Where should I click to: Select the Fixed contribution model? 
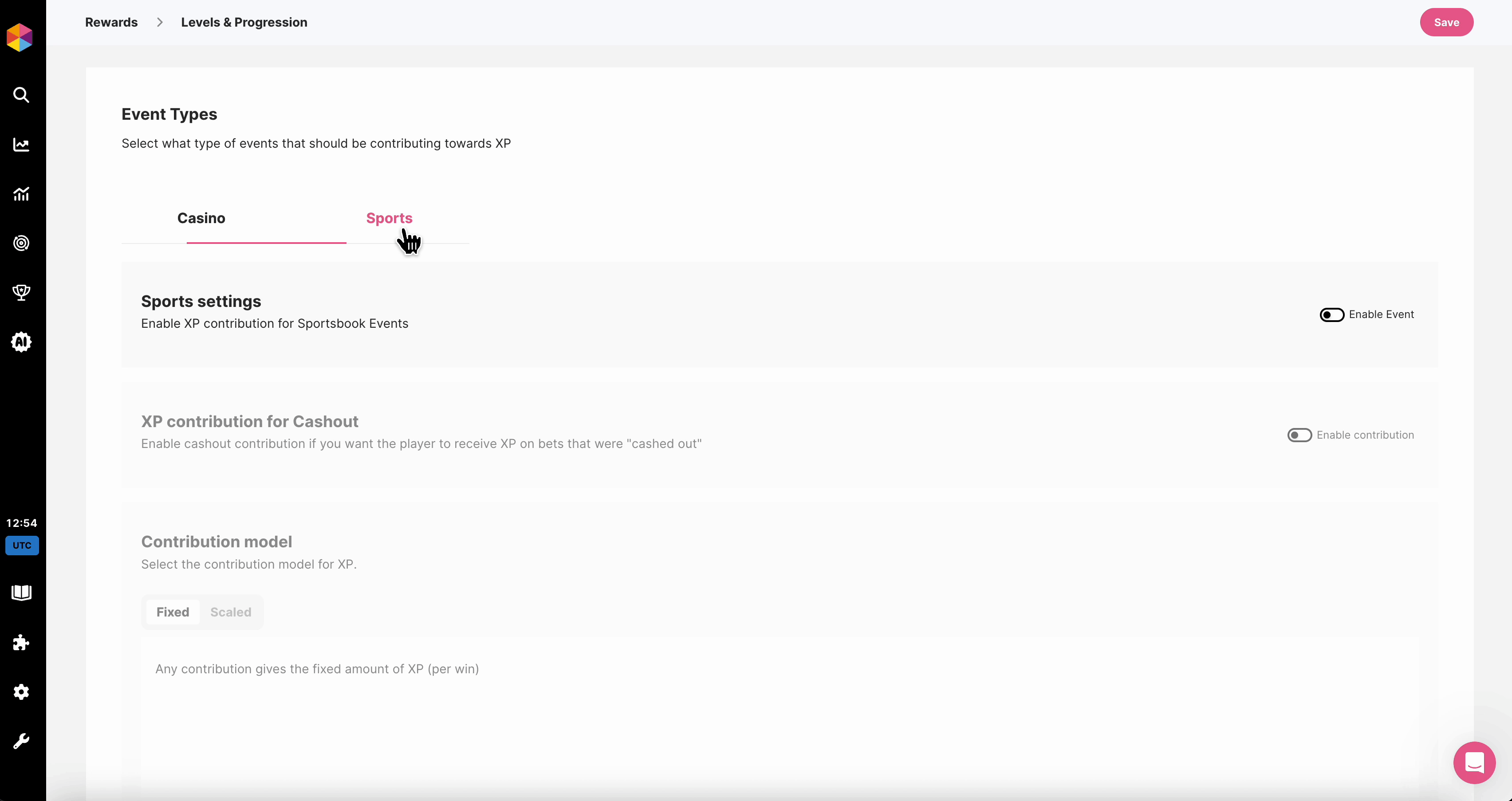[173, 612]
